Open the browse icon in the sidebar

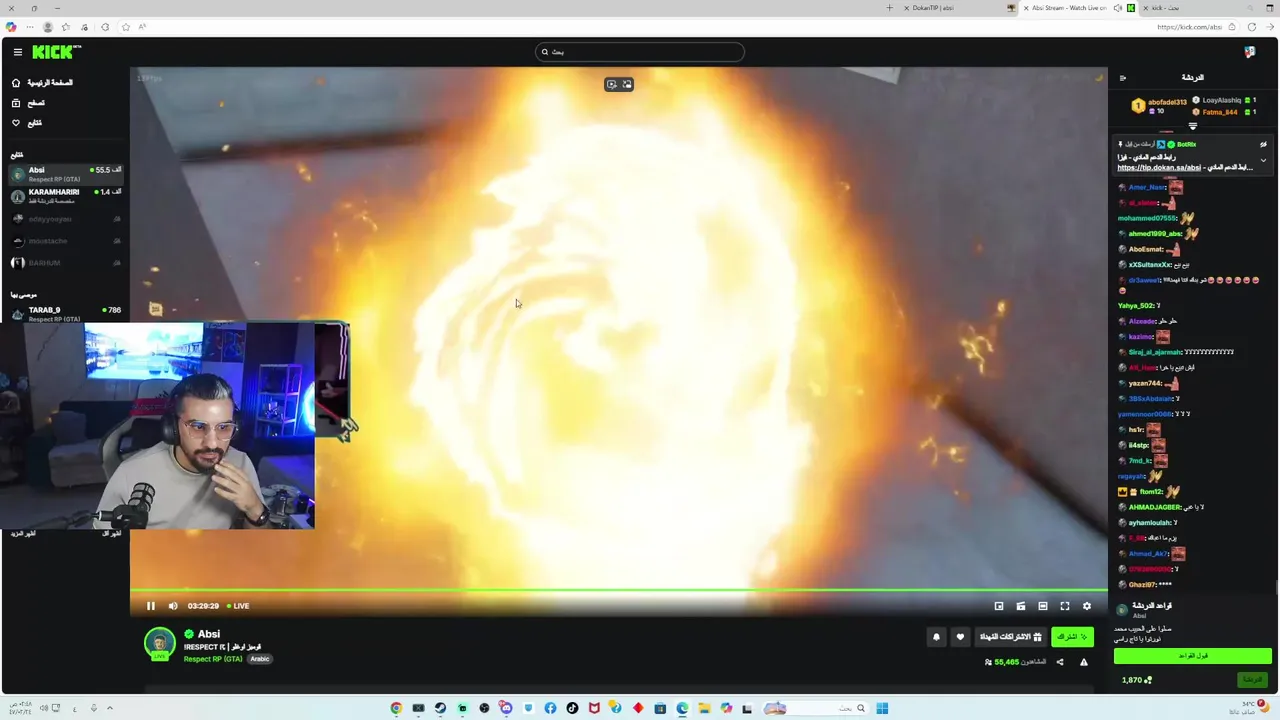pyautogui.click(x=16, y=103)
